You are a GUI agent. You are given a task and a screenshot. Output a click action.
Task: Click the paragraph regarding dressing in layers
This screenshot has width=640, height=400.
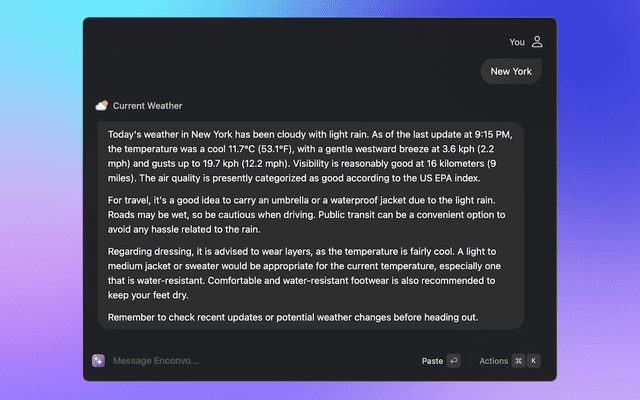click(304, 273)
